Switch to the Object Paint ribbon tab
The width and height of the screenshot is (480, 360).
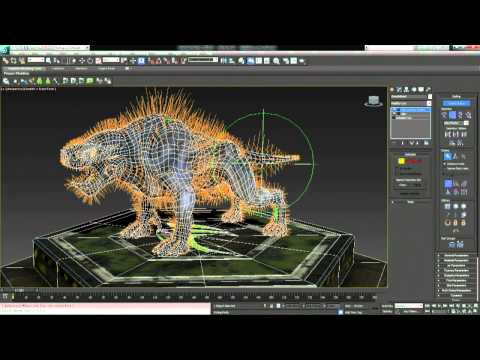107,68
